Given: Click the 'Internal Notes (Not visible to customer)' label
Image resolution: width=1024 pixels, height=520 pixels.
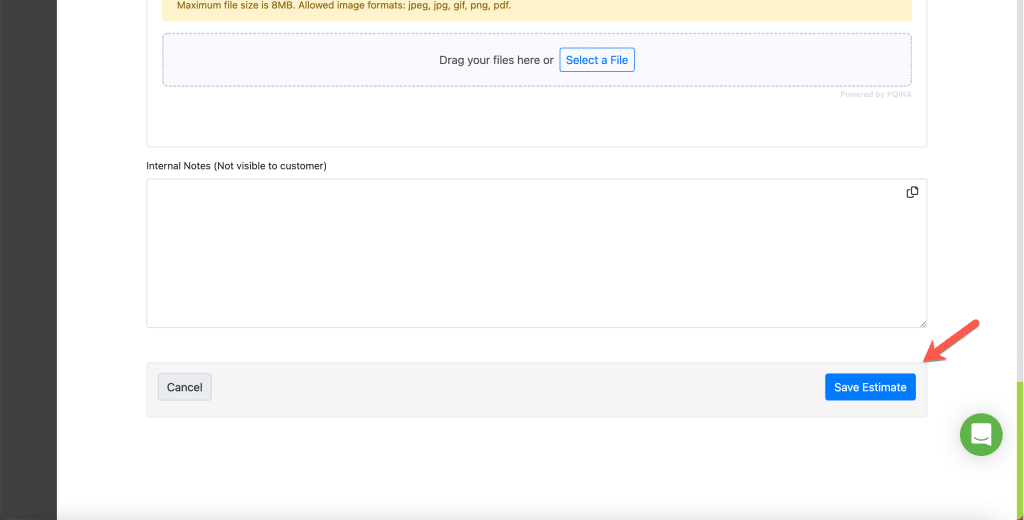Looking at the screenshot, I should click(236, 166).
